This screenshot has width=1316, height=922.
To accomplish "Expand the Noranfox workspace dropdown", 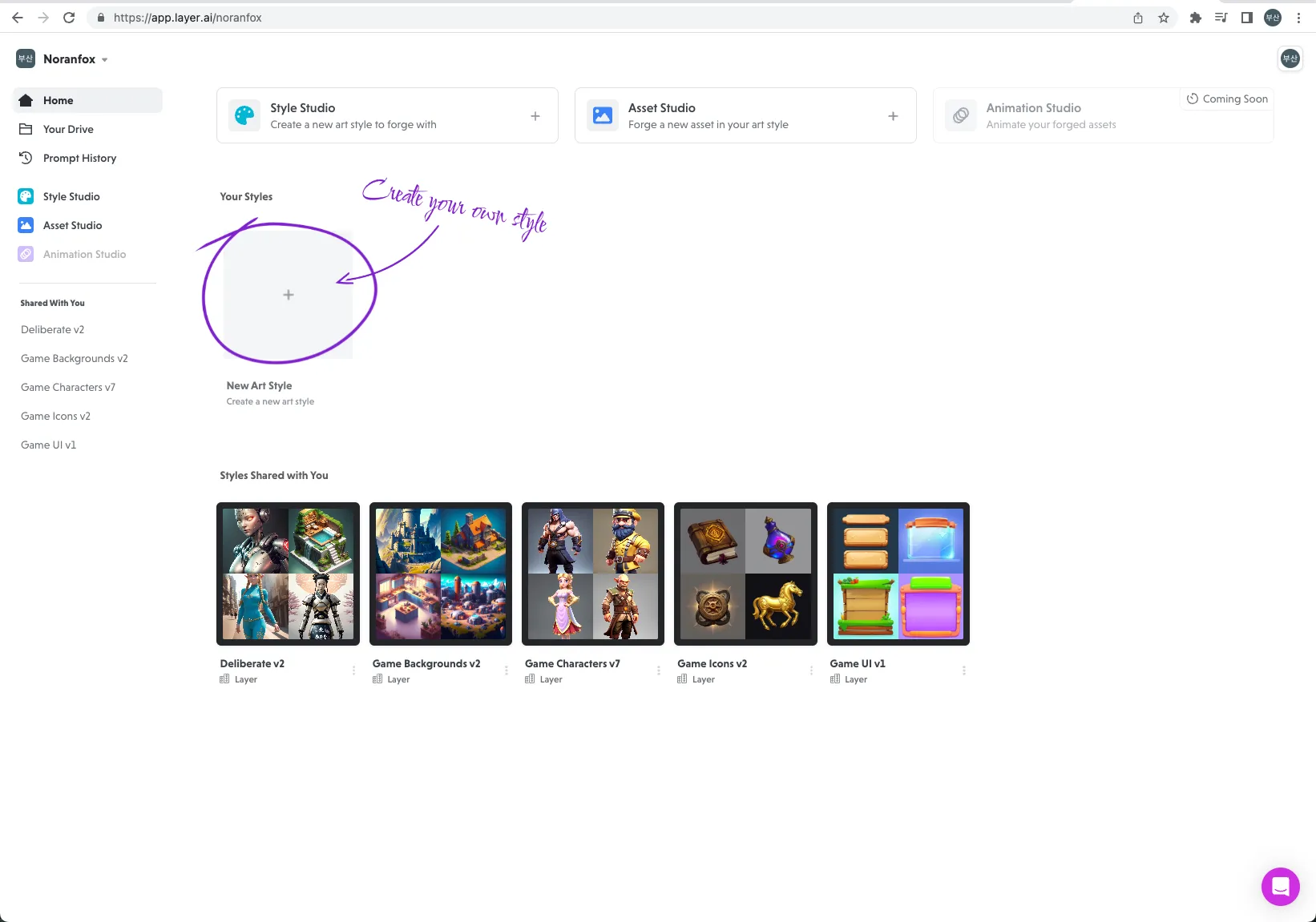I will pyautogui.click(x=105, y=59).
